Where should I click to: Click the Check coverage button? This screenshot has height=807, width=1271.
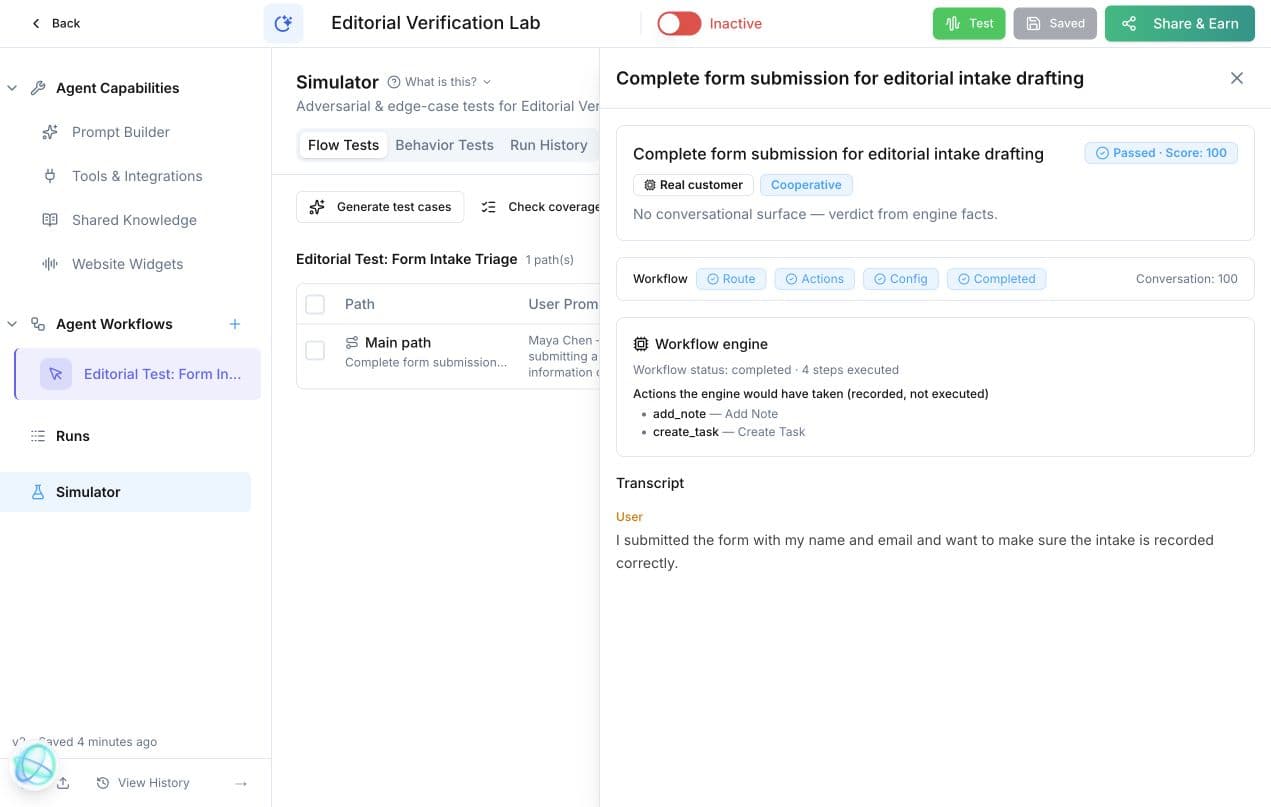point(540,207)
